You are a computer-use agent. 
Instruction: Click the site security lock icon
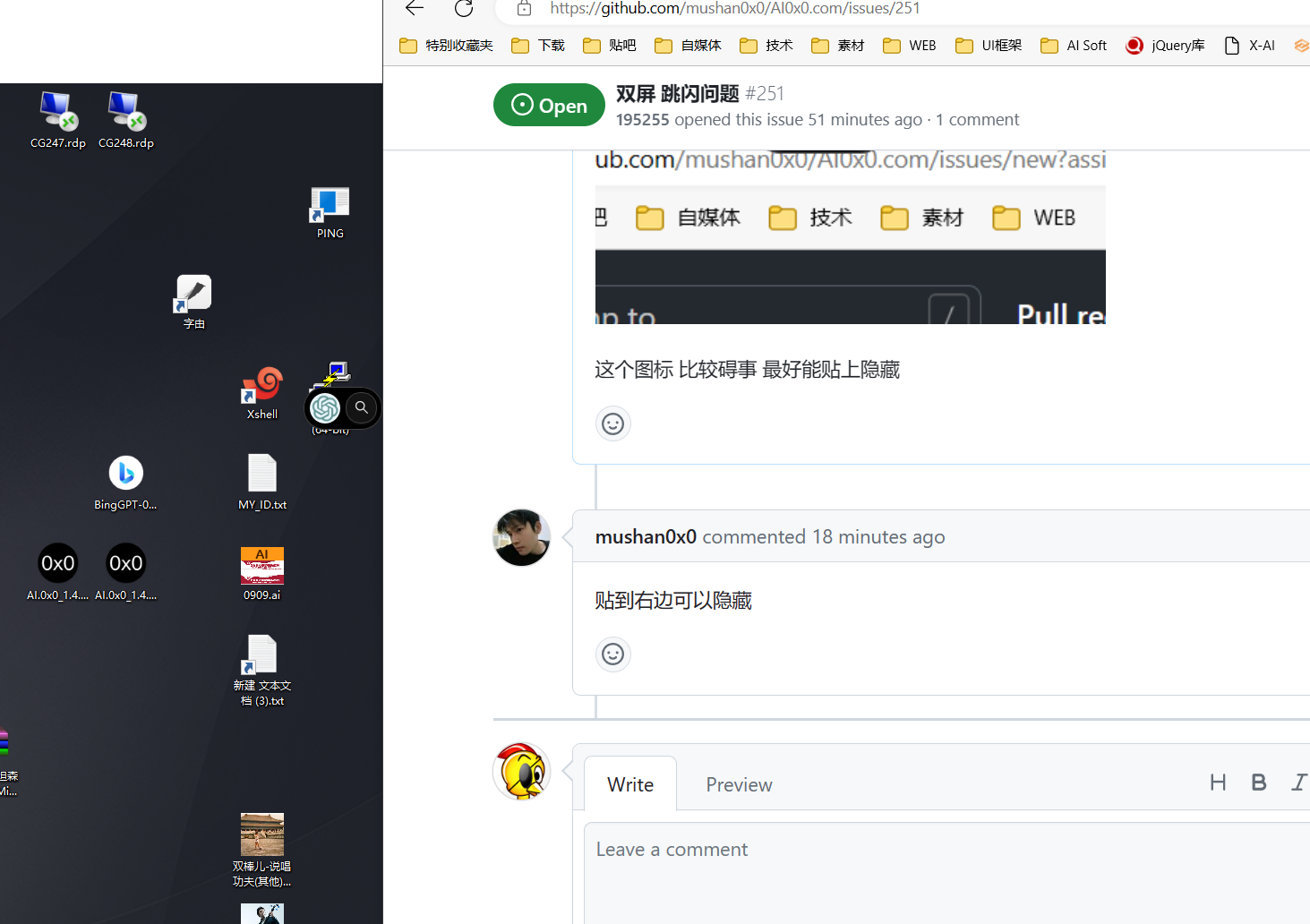point(524,9)
